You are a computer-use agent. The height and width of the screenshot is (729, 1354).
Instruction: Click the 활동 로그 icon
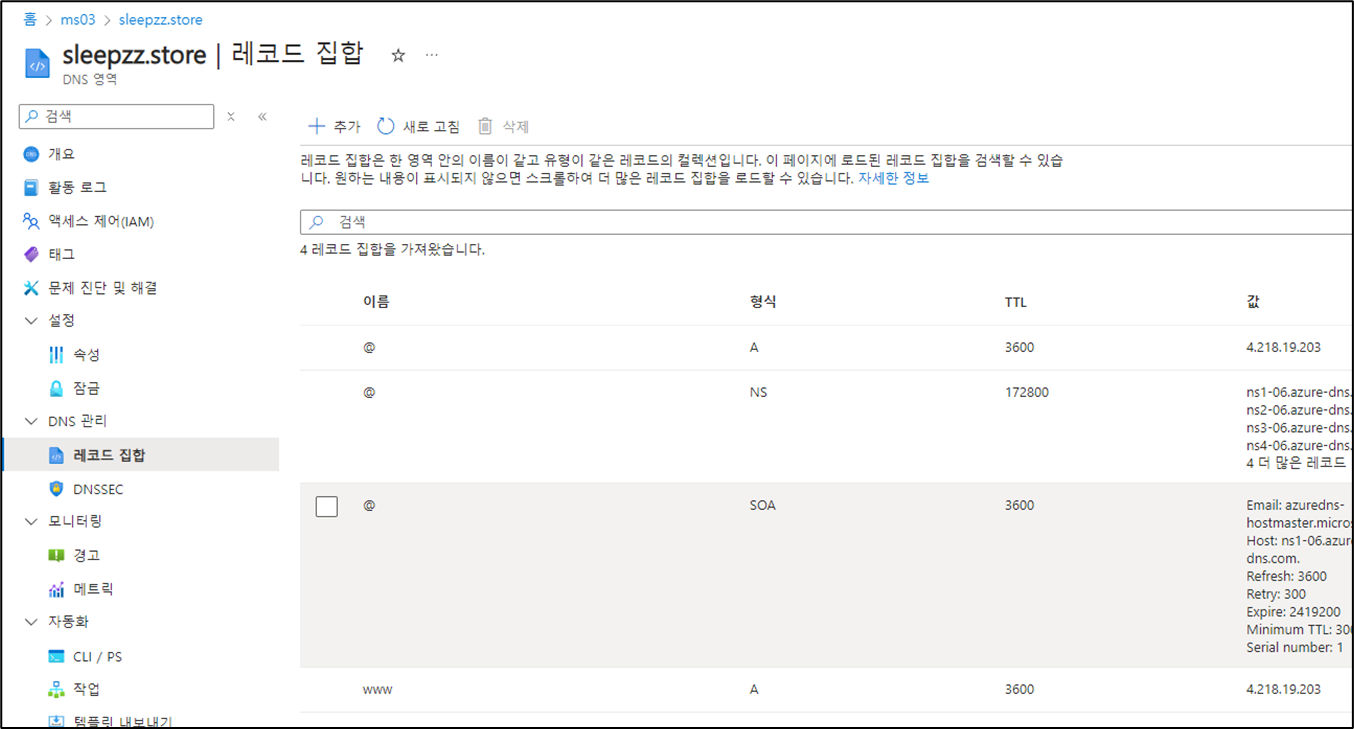[x=30, y=187]
